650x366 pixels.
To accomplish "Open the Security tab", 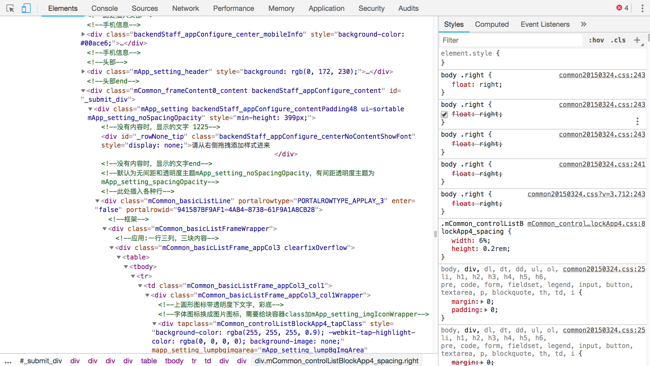I will [371, 8].
